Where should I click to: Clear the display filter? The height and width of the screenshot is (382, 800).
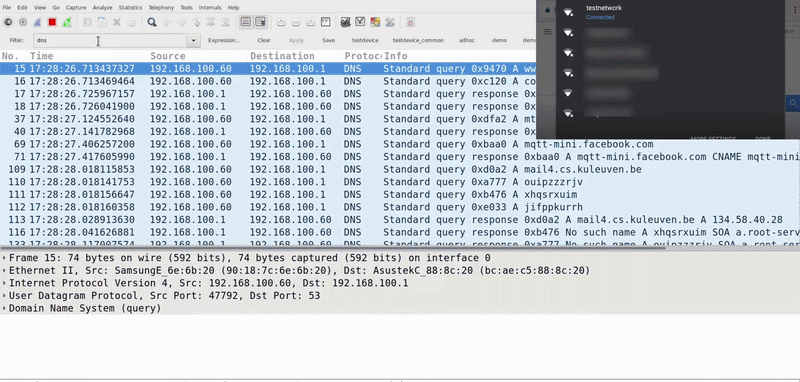click(x=264, y=40)
